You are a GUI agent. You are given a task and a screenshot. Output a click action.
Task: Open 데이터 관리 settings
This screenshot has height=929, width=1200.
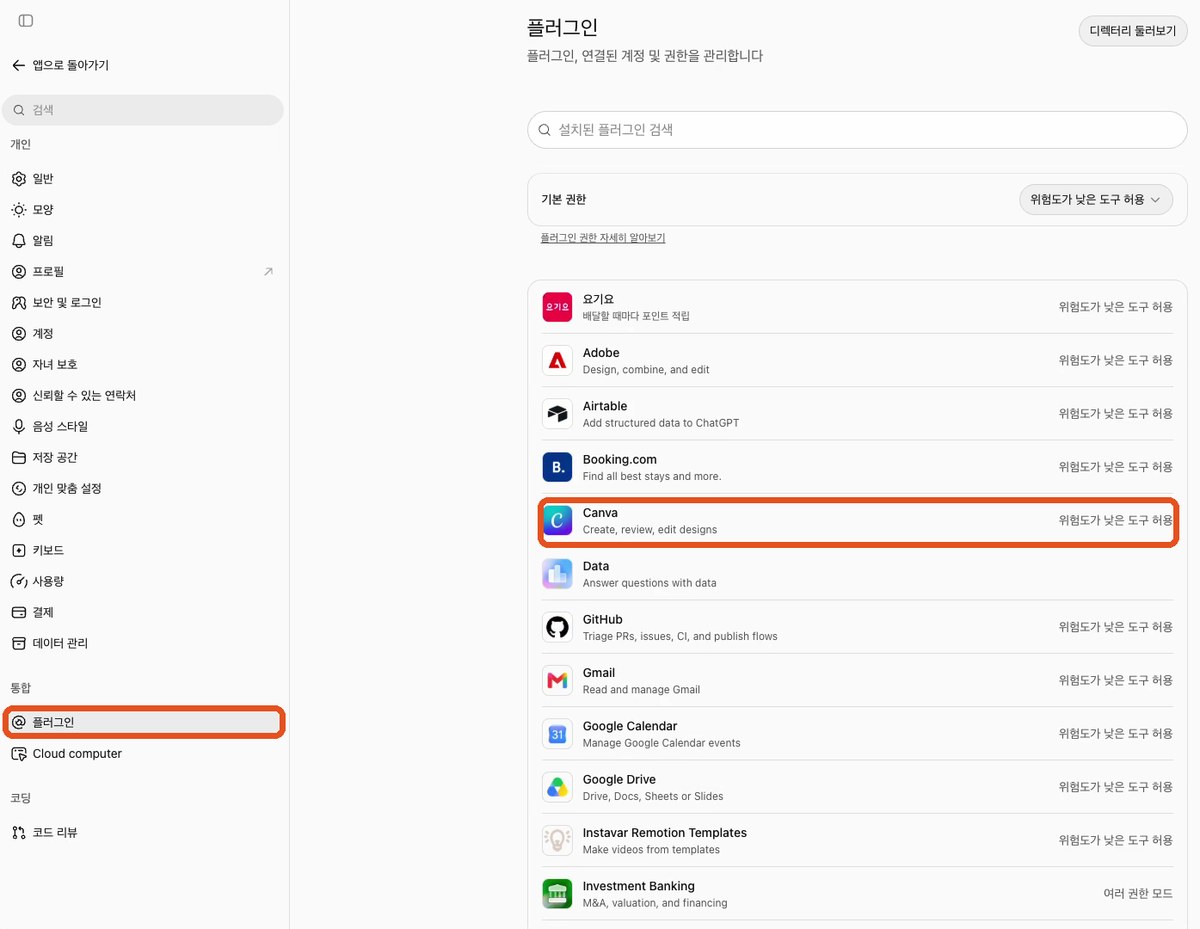tap(144, 643)
